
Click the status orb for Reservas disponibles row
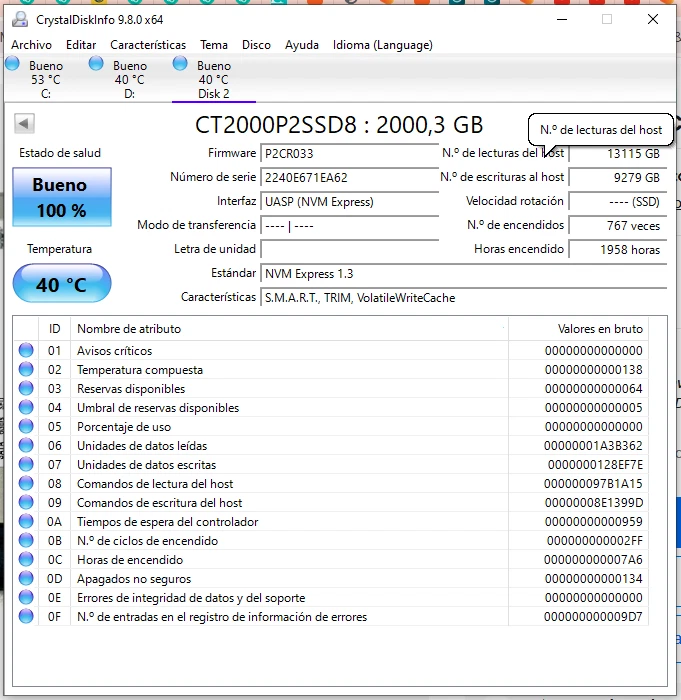[x=26, y=388]
